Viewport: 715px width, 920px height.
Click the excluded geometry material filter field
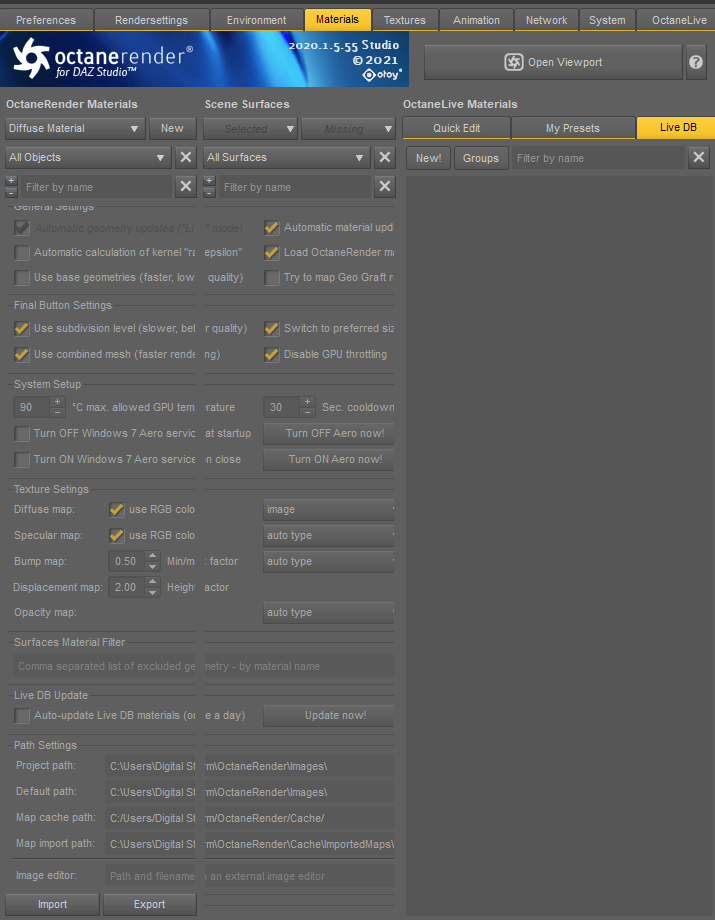point(204,667)
